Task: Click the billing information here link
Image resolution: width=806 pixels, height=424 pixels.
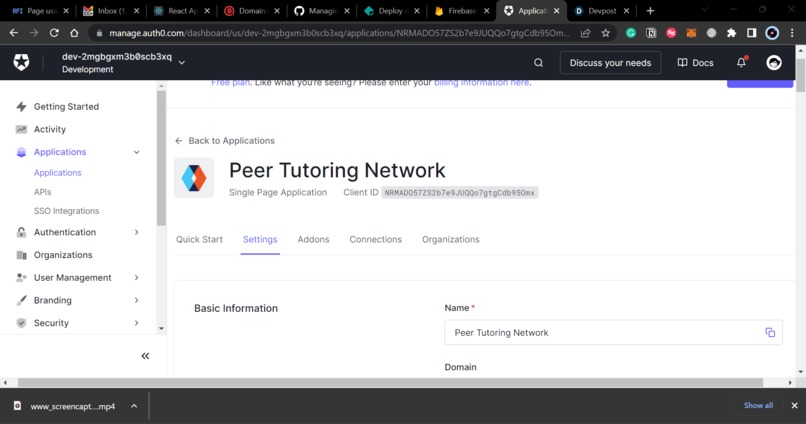Action: [483, 83]
